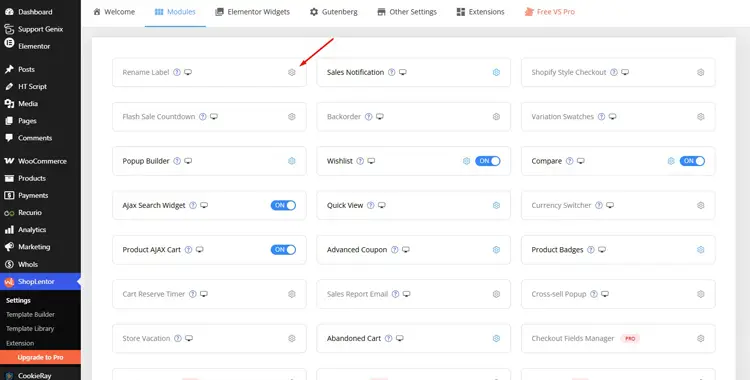Image resolution: width=750 pixels, height=380 pixels.
Task: Open Extension submenu link
Action: [20, 343]
